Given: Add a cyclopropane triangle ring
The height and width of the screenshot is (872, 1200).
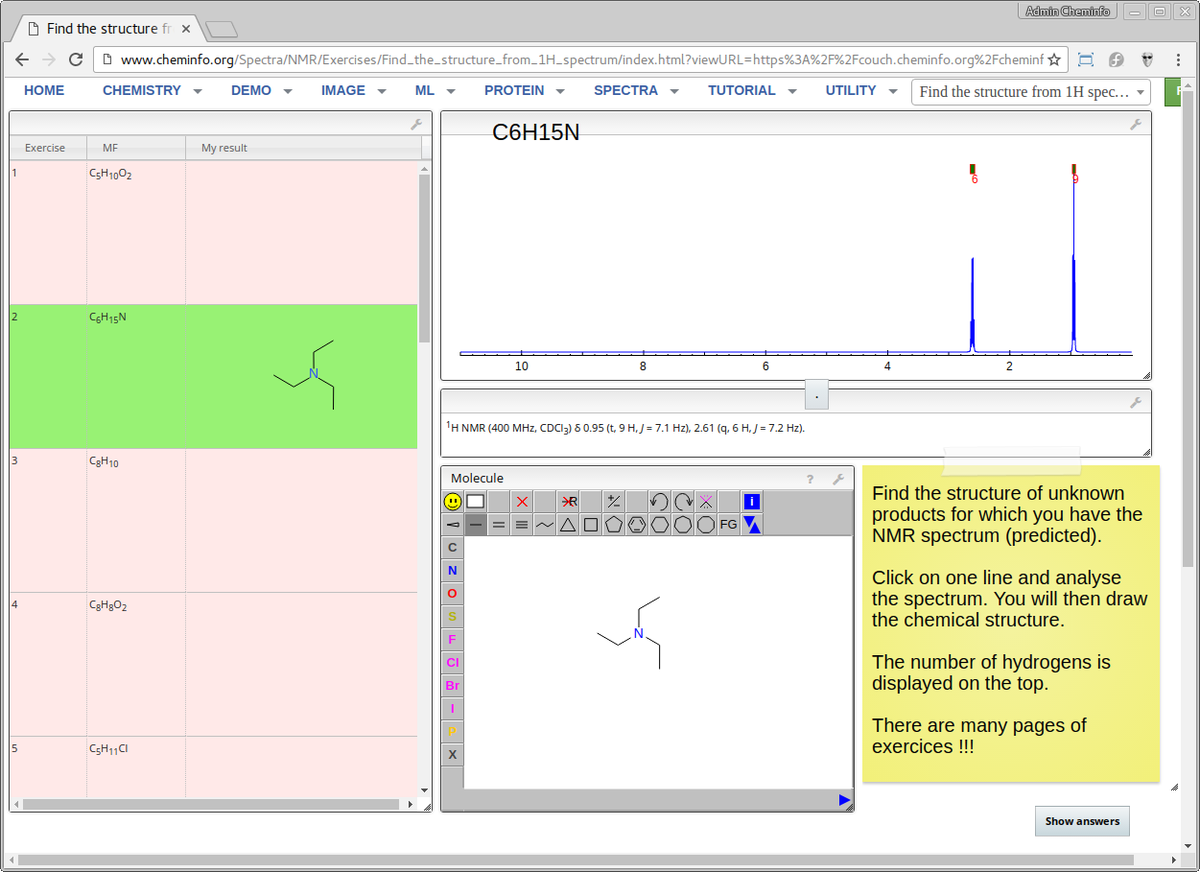Looking at the screenshot, I should pos(568,524).
